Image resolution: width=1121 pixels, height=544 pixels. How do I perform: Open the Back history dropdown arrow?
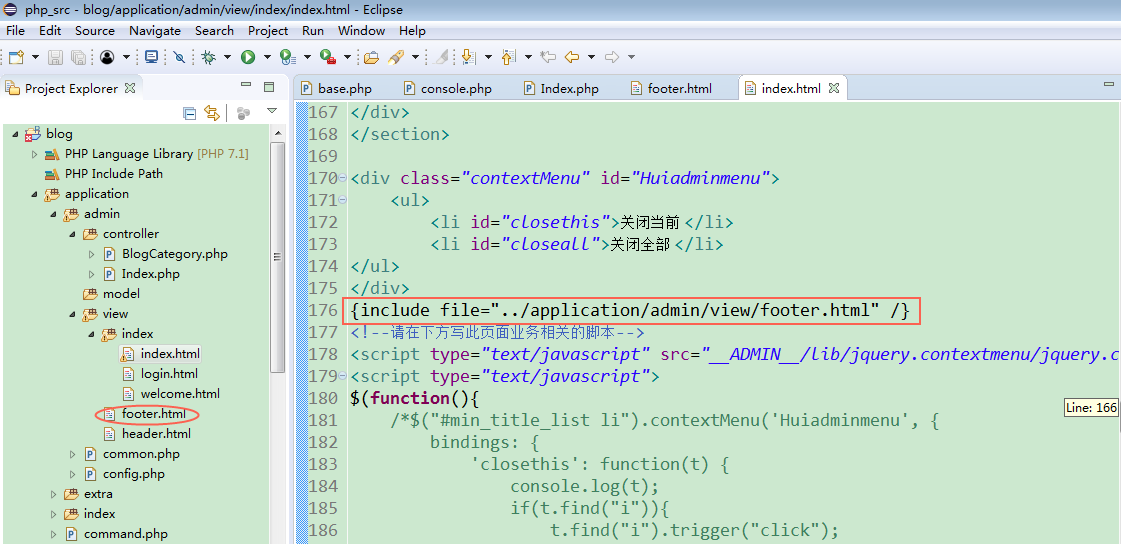(591, 57)
